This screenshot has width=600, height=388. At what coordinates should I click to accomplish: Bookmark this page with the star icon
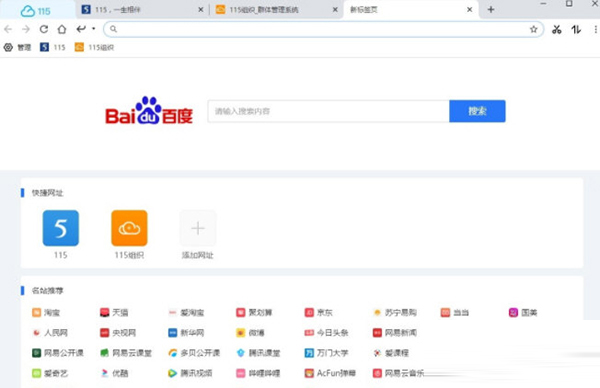coord(533,29)
